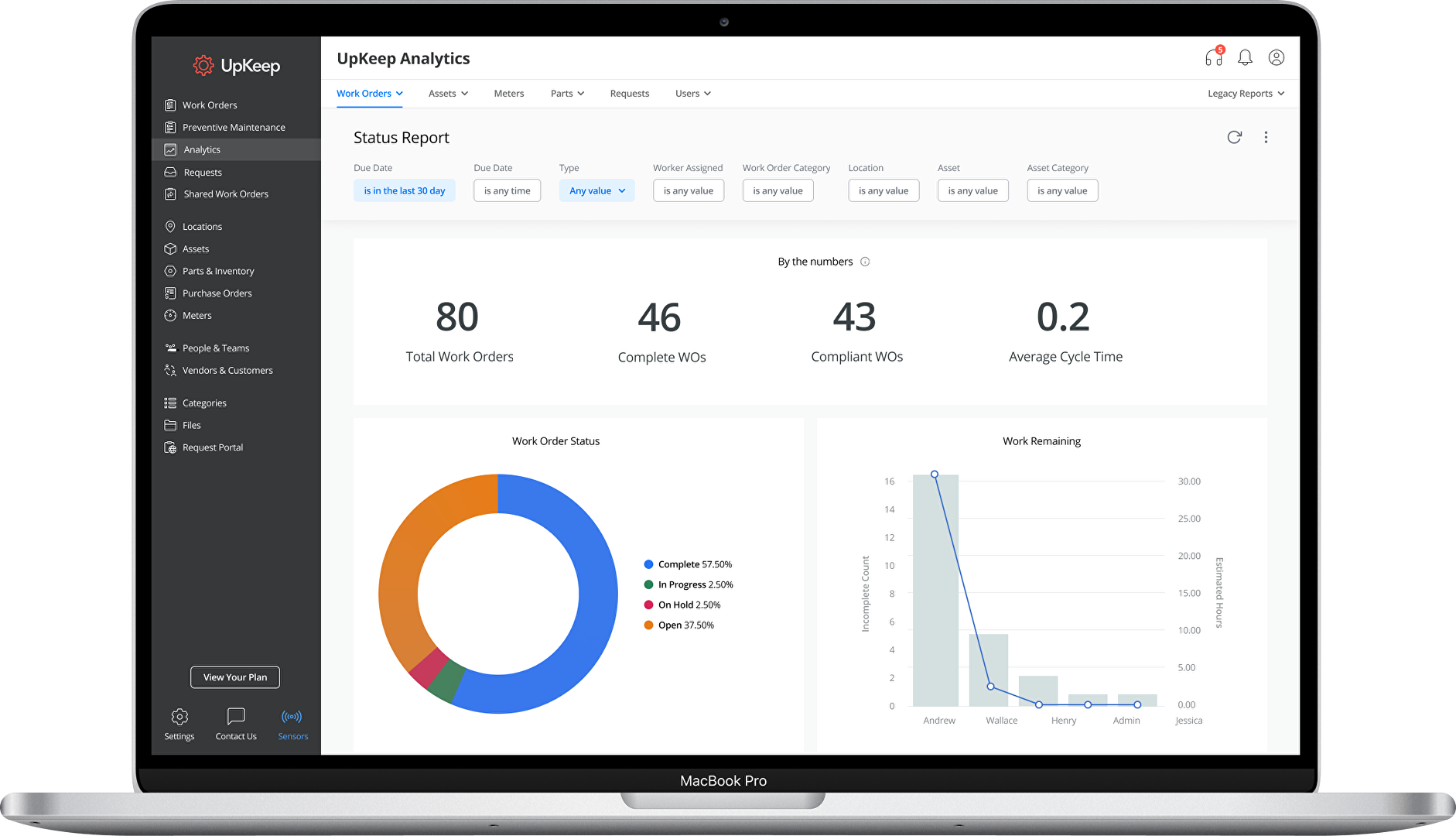Click the 80 Total Work Orders figure
1456x836 pixels.
(x=458, y=318)
